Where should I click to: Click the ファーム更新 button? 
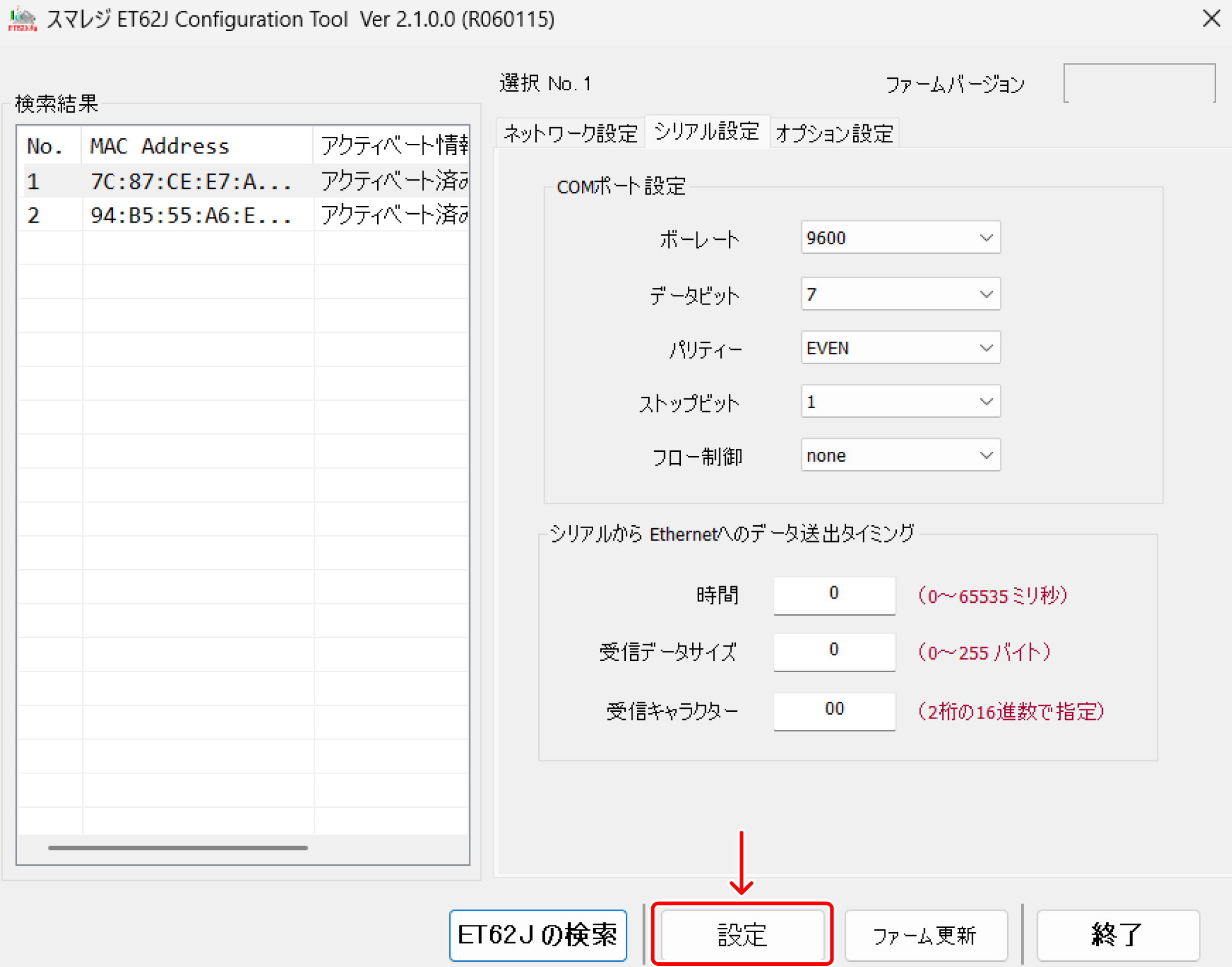pyautogui.click(x=925, y=935)
